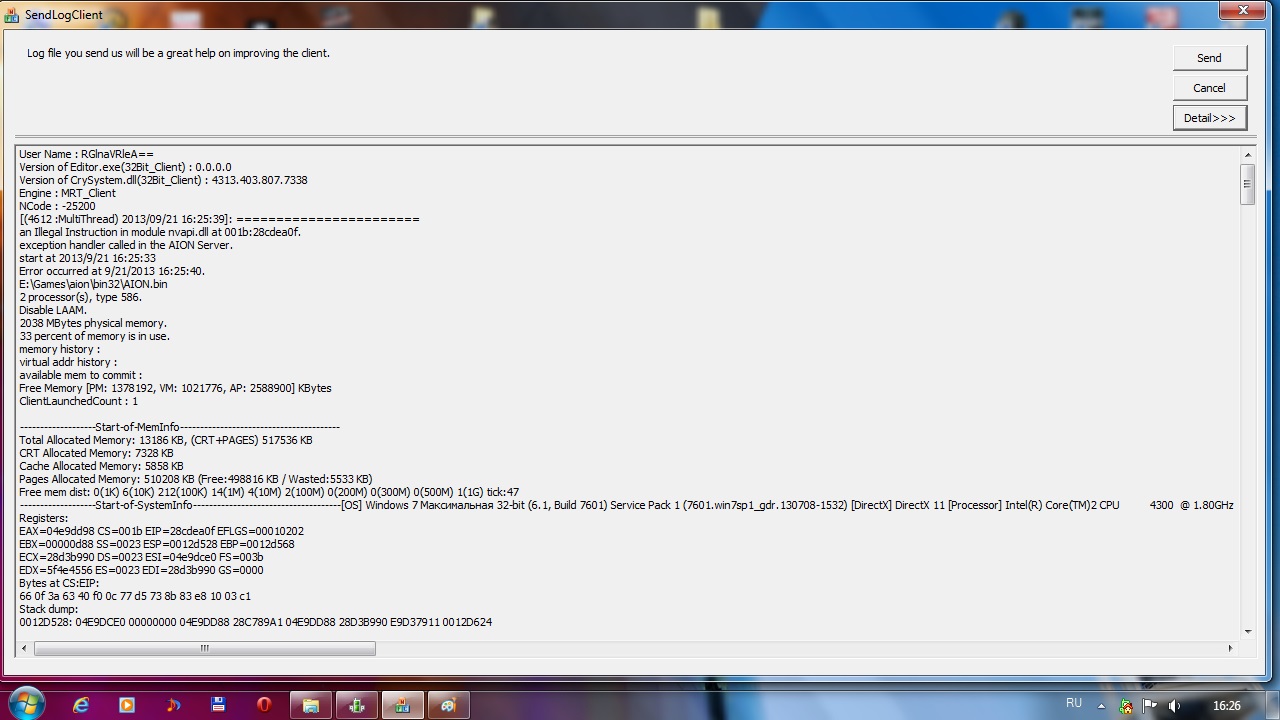Close the SendLogClient window

(1244, 10)
